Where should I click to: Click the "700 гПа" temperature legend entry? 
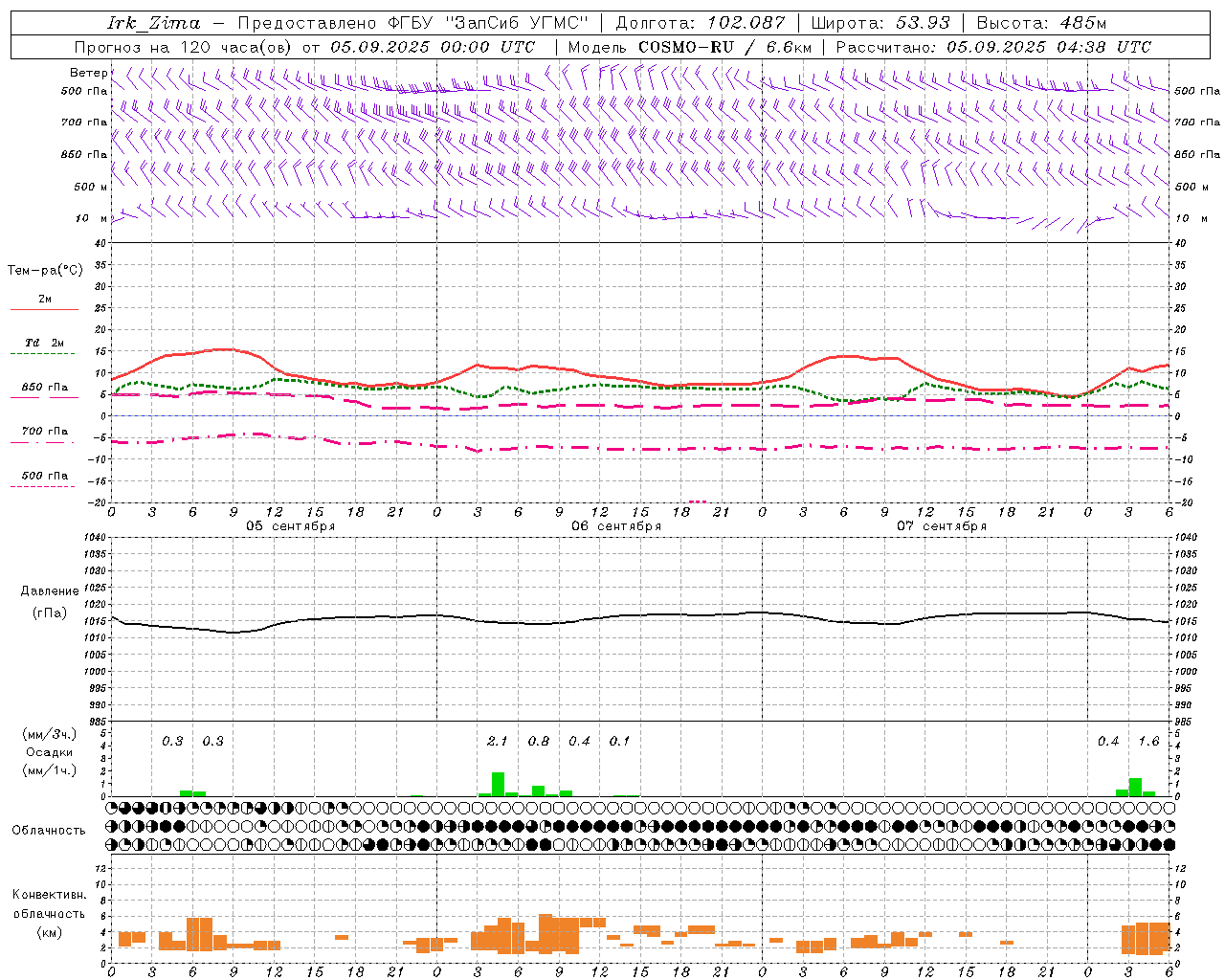pos(45,432)
